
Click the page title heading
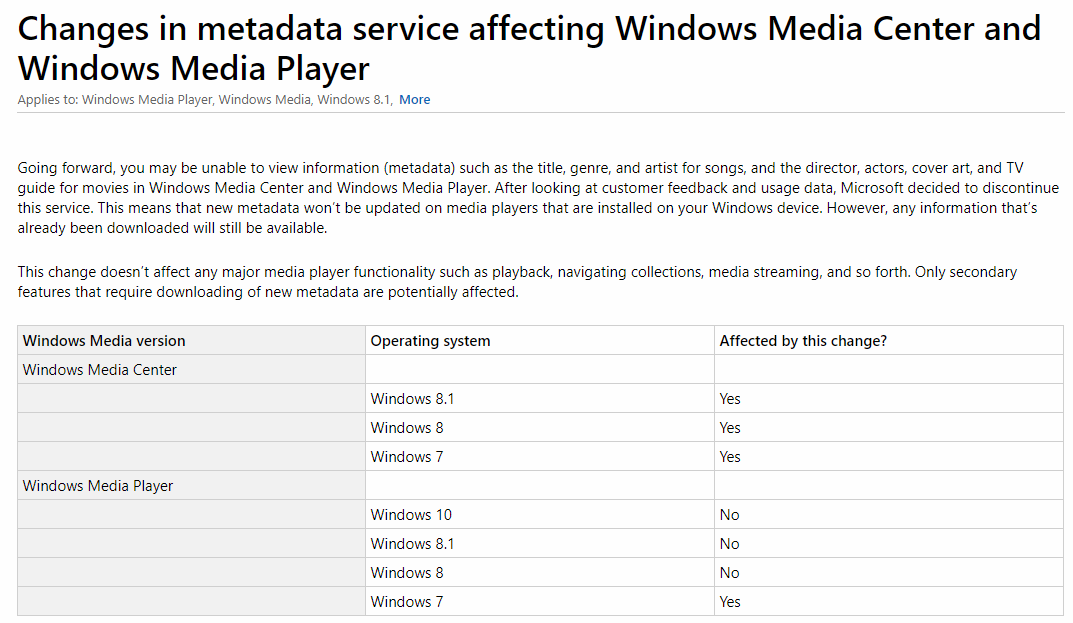529,48
